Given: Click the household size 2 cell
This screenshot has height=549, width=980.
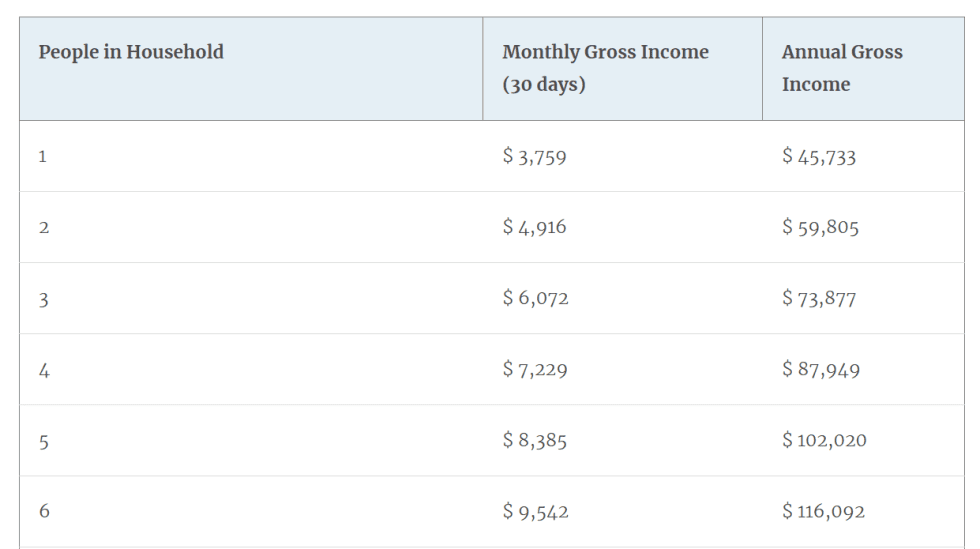Looking at the screenshot, I should 43,228.
